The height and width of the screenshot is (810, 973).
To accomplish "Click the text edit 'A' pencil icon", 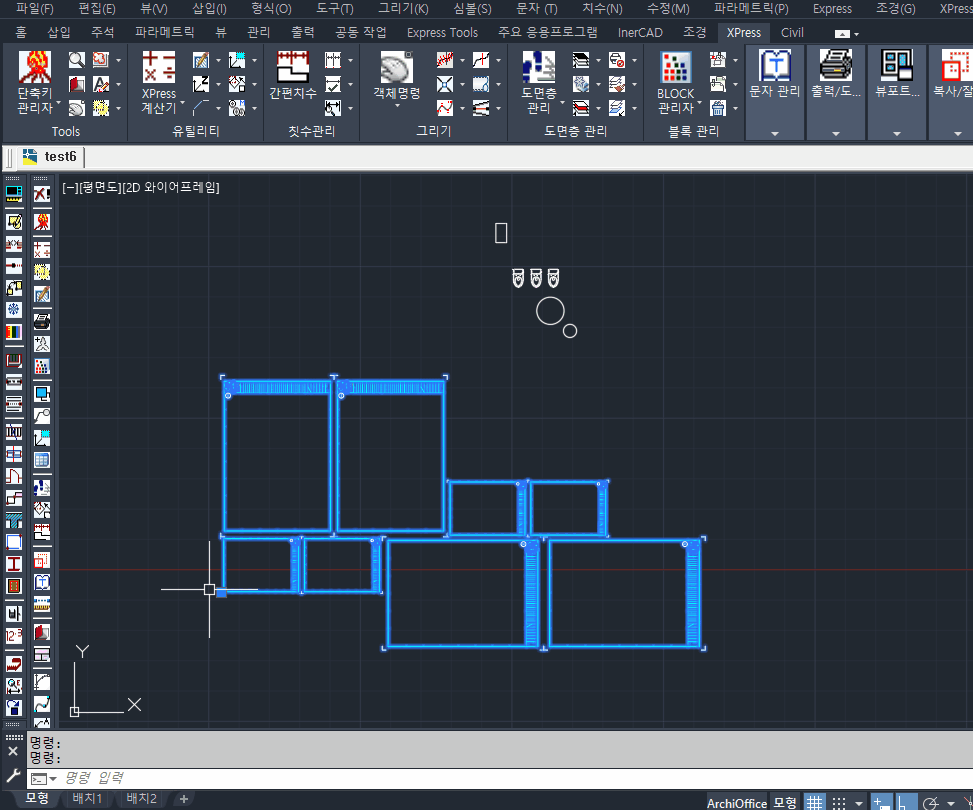I will pos(101,84).
